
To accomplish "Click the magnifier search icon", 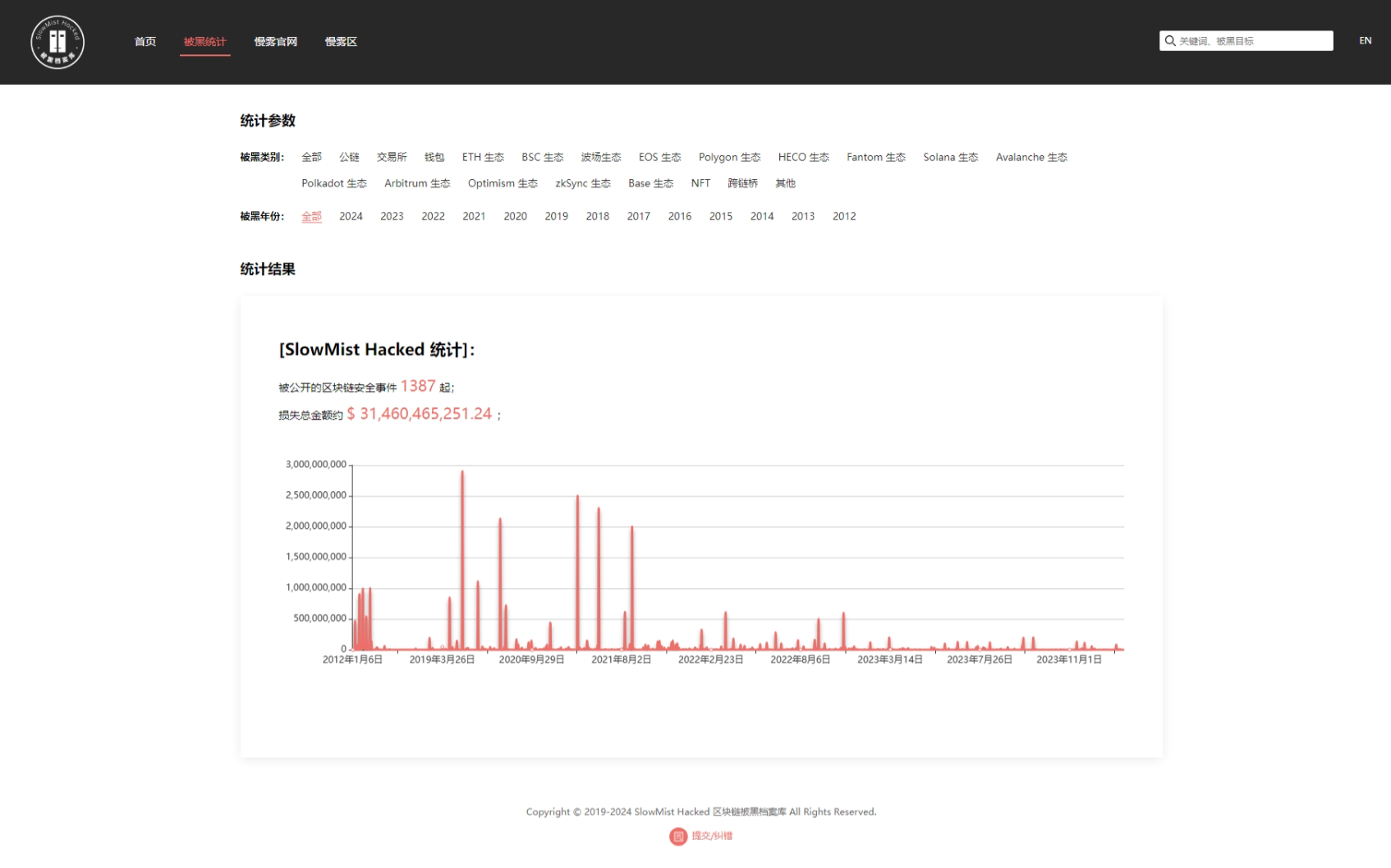I will [x=1169, y=40].
